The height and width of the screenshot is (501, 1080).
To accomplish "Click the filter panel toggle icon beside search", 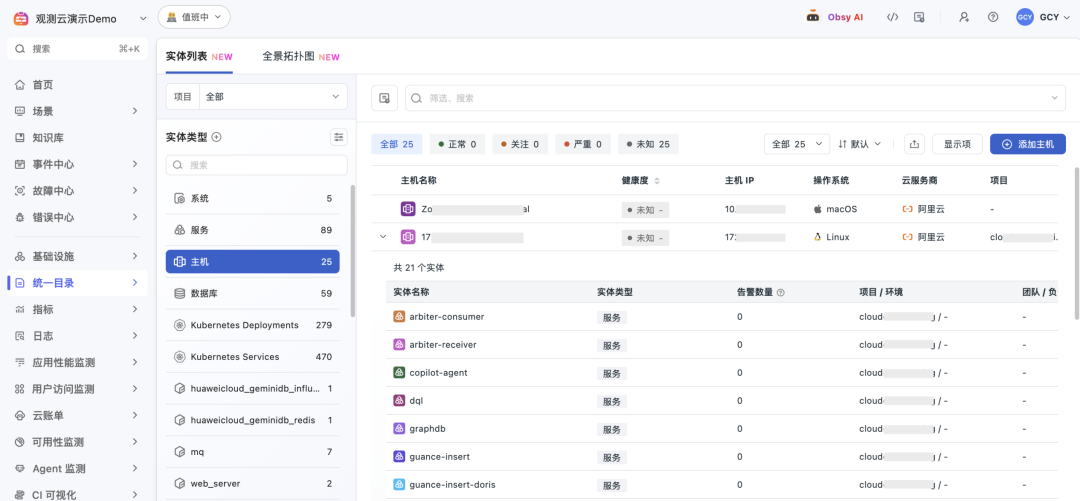I will point(384,98).
